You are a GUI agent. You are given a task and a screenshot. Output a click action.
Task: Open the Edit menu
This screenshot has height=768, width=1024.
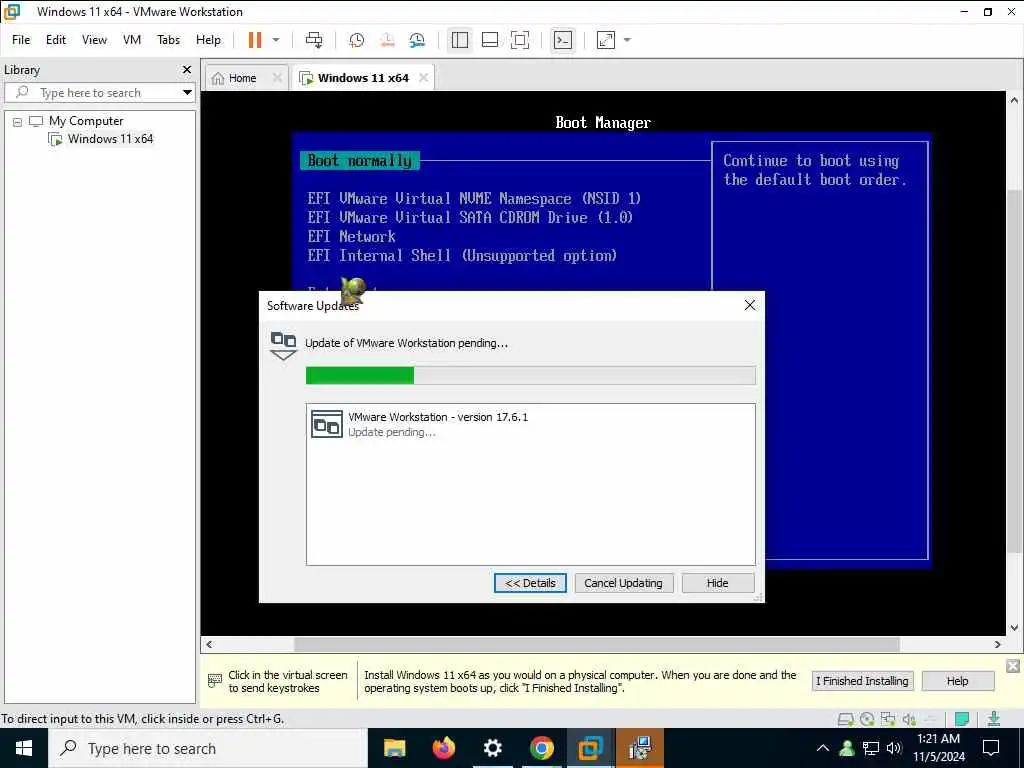56,40
